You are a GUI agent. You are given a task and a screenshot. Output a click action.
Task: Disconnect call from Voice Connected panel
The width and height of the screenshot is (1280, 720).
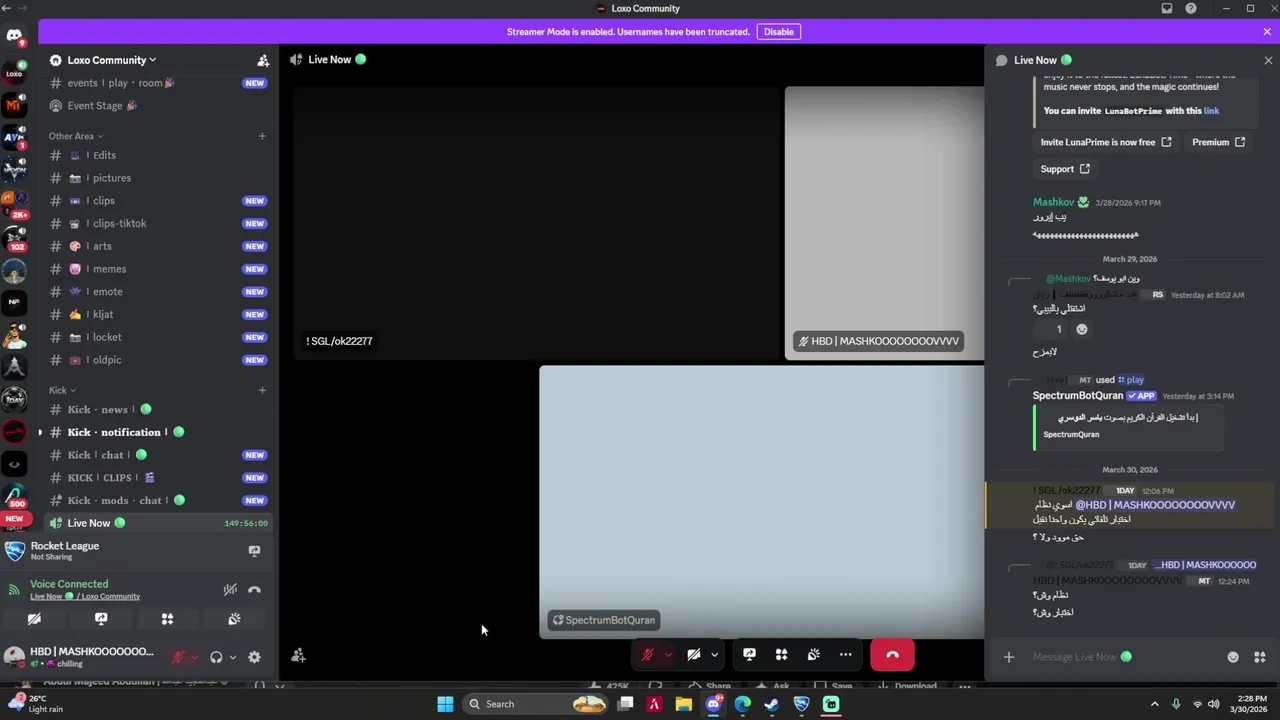pos(254,590)
